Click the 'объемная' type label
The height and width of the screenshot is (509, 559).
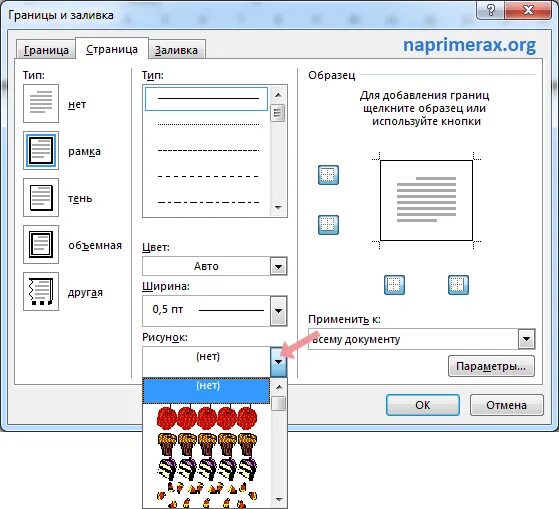pos(95,245)
